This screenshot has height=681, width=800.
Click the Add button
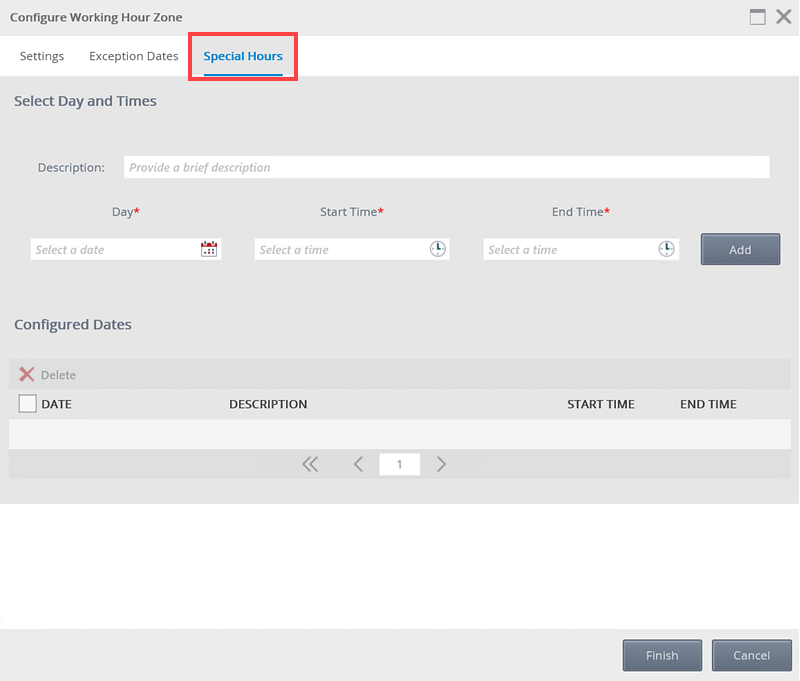click(x=740, y=249)
